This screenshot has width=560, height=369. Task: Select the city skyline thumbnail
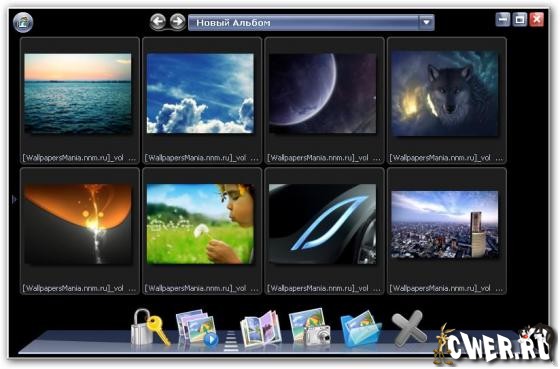[445, 224]
